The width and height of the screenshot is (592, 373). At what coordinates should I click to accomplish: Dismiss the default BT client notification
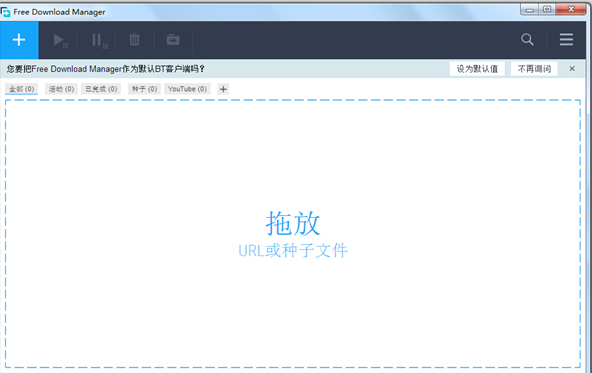tap(572, 69)
